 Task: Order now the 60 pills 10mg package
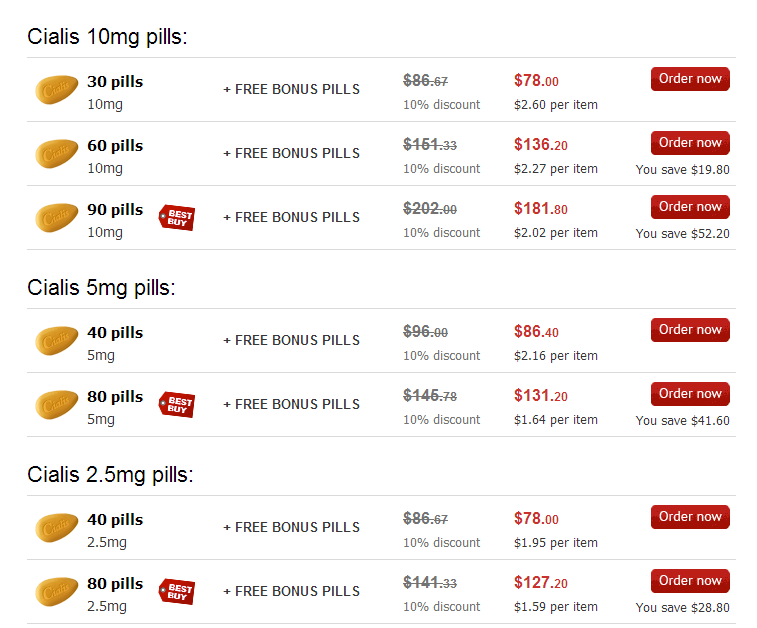tap(690, 143)
